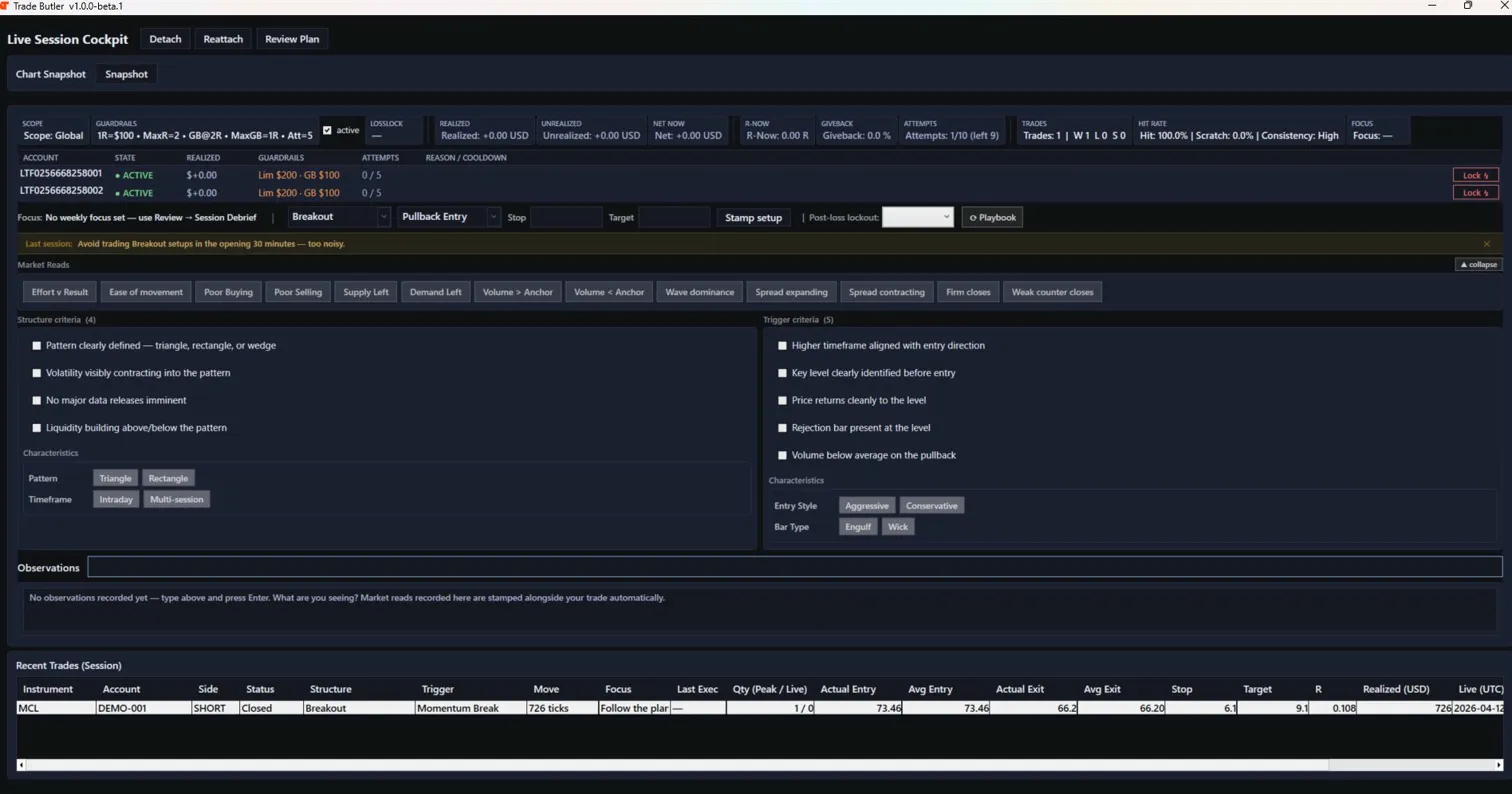Check 'Pattern clearly defined' structure criterion
The width and height of the screenshot is (1512, 794).
[37, 346]
